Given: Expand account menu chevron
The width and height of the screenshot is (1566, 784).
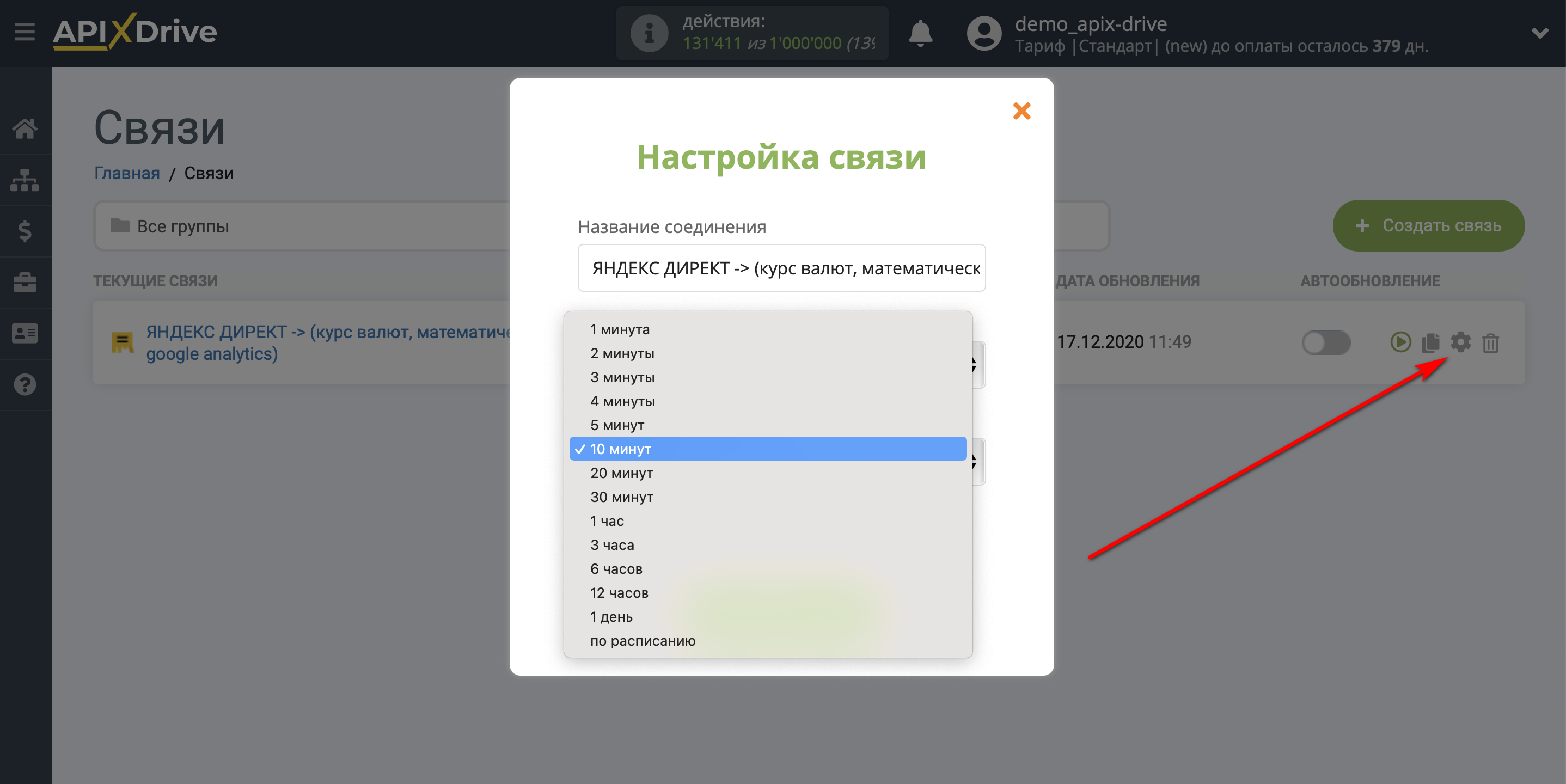Looking at the screenshot, I should coord(1539,33).
